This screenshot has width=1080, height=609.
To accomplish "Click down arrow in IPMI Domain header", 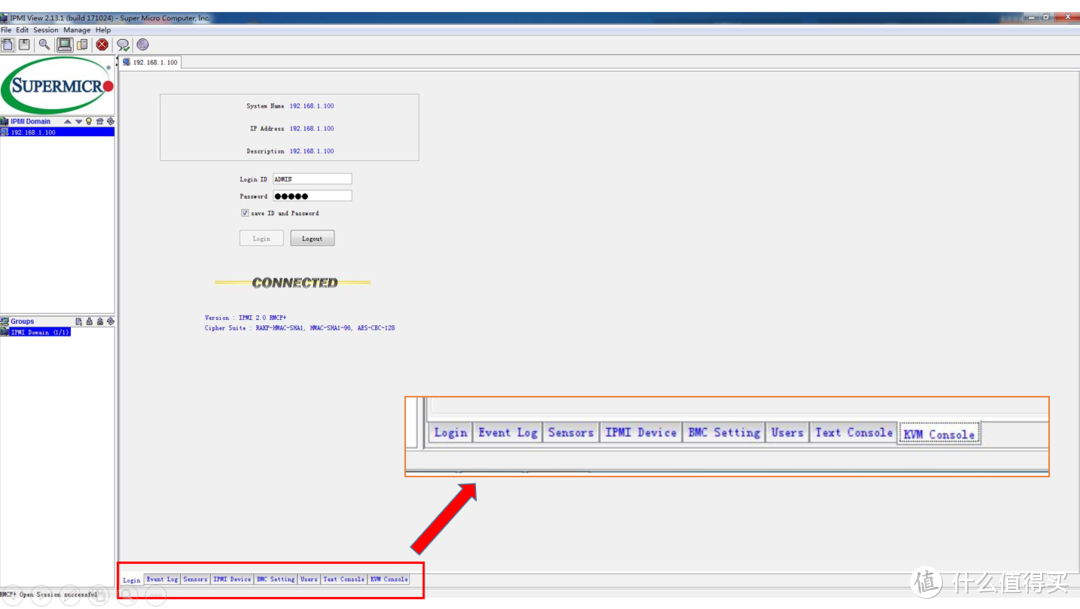I will click(x=79, y=121).
